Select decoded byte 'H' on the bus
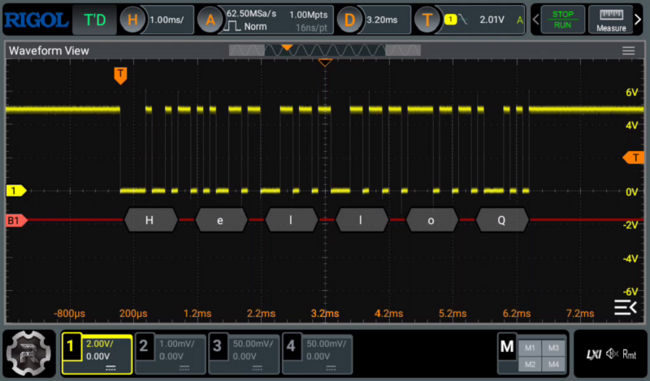The image size is (650, 381). [150, 220]
